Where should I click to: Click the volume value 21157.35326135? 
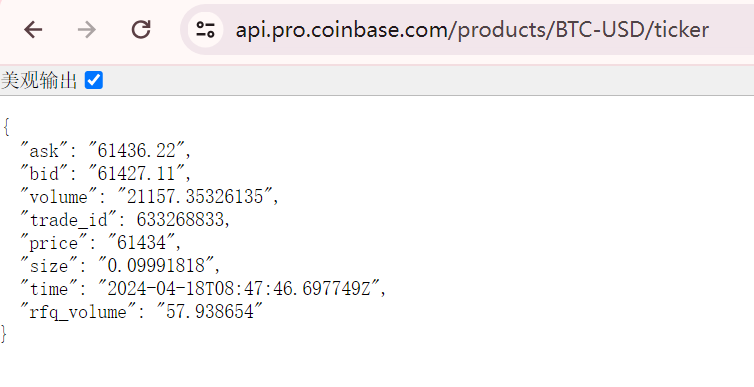click(x=195, y=196)
